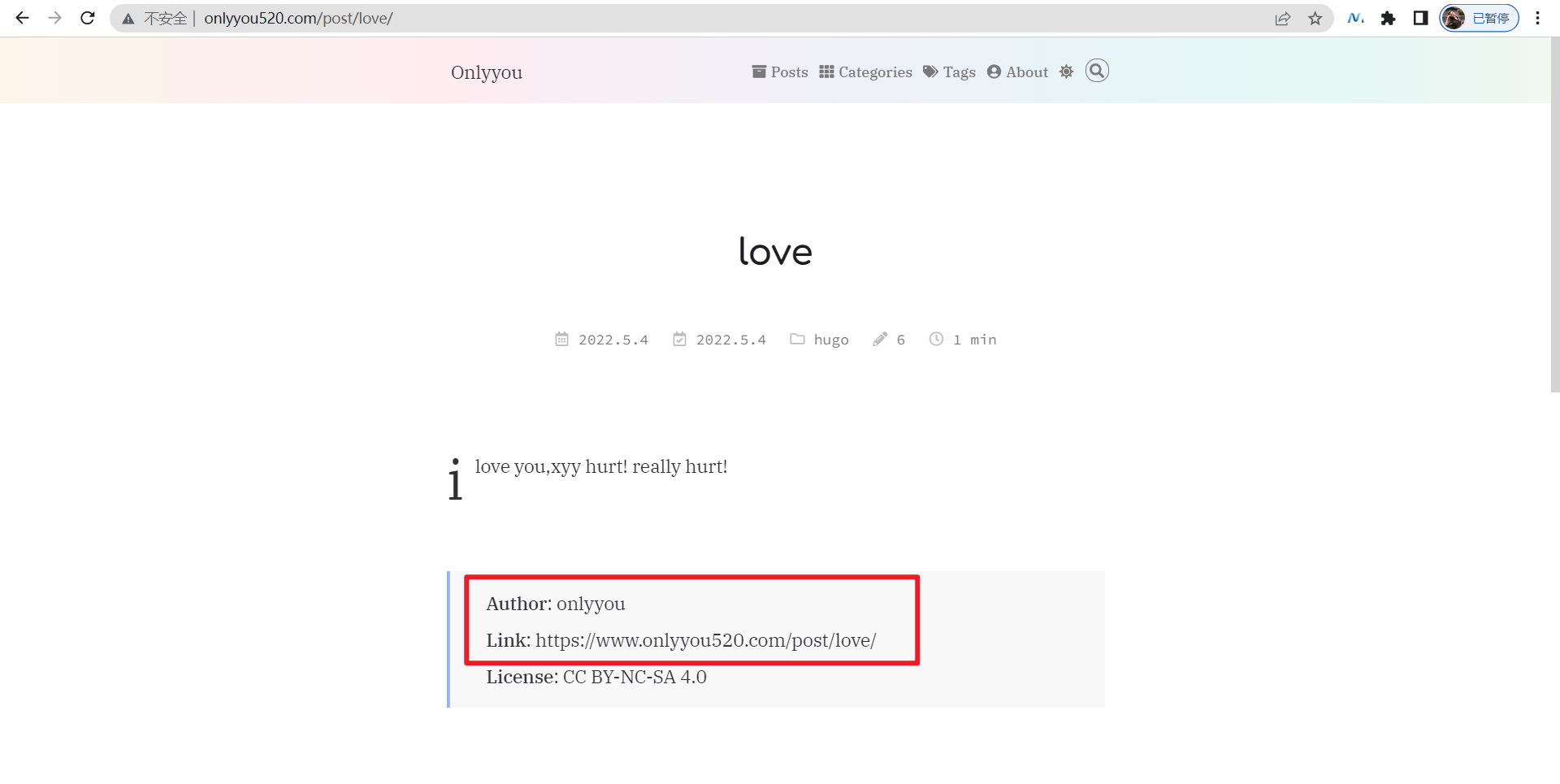Open the hugo category link
This screenshot has width=1560, height=784.
tap(830, 340)
